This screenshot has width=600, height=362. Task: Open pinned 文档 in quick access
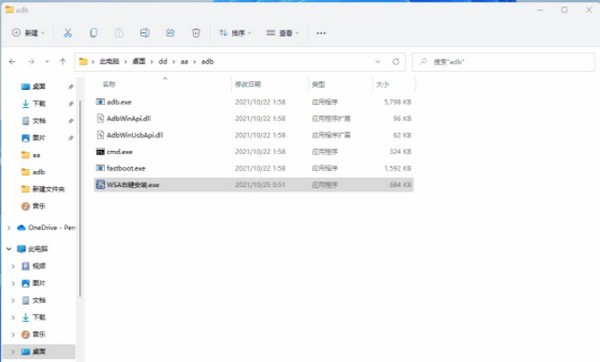39,121
